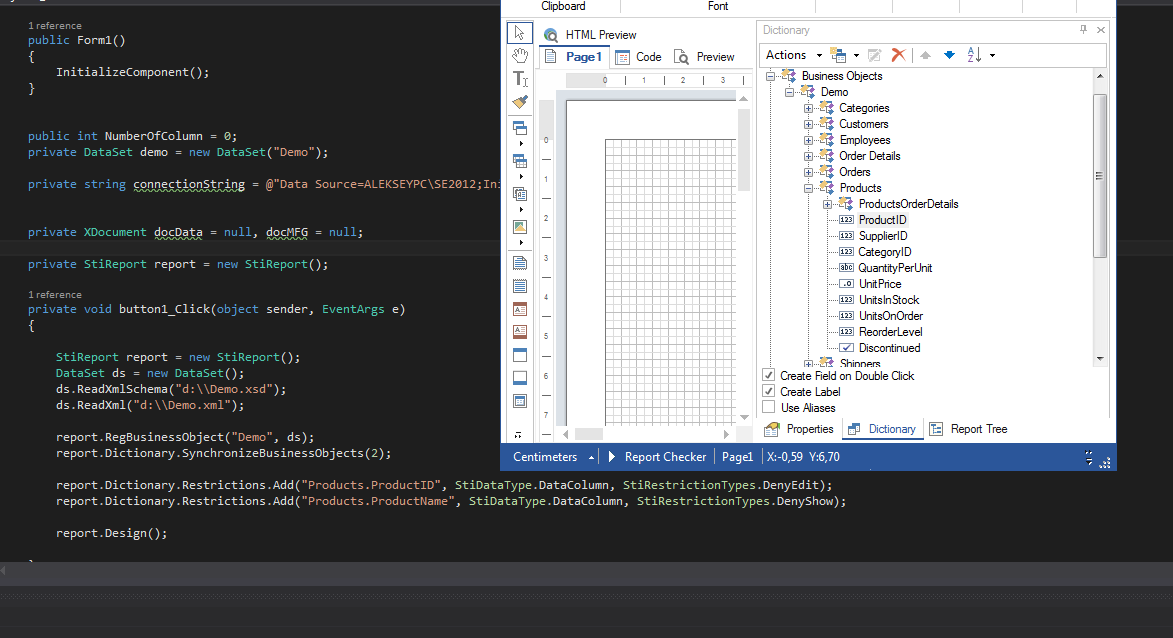Select the Discontinued field
Viewport: 1173px width, 638px height.
tap(889, 348)
